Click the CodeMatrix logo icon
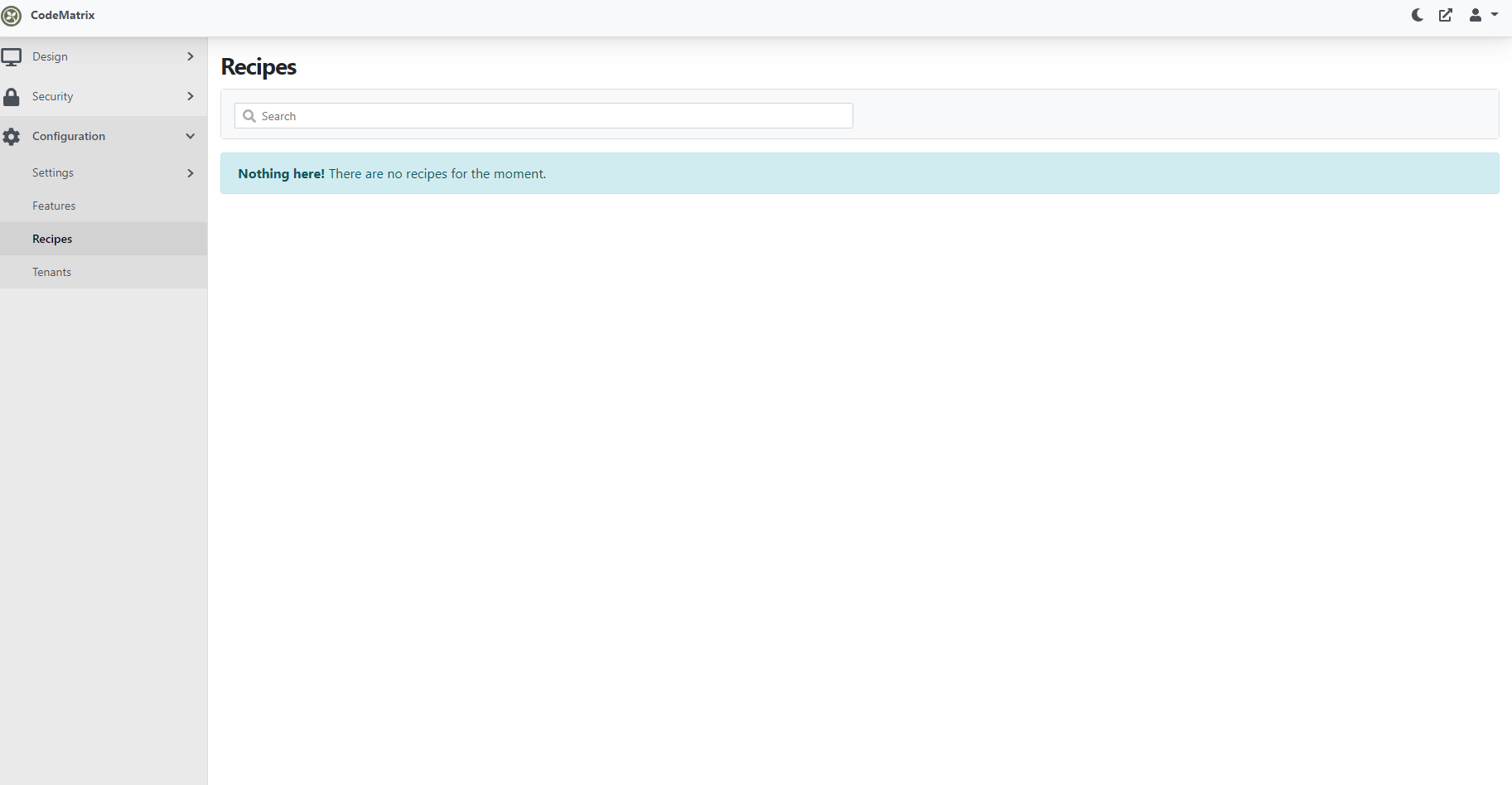This screenshot has height=785, width=1512. 12,15
